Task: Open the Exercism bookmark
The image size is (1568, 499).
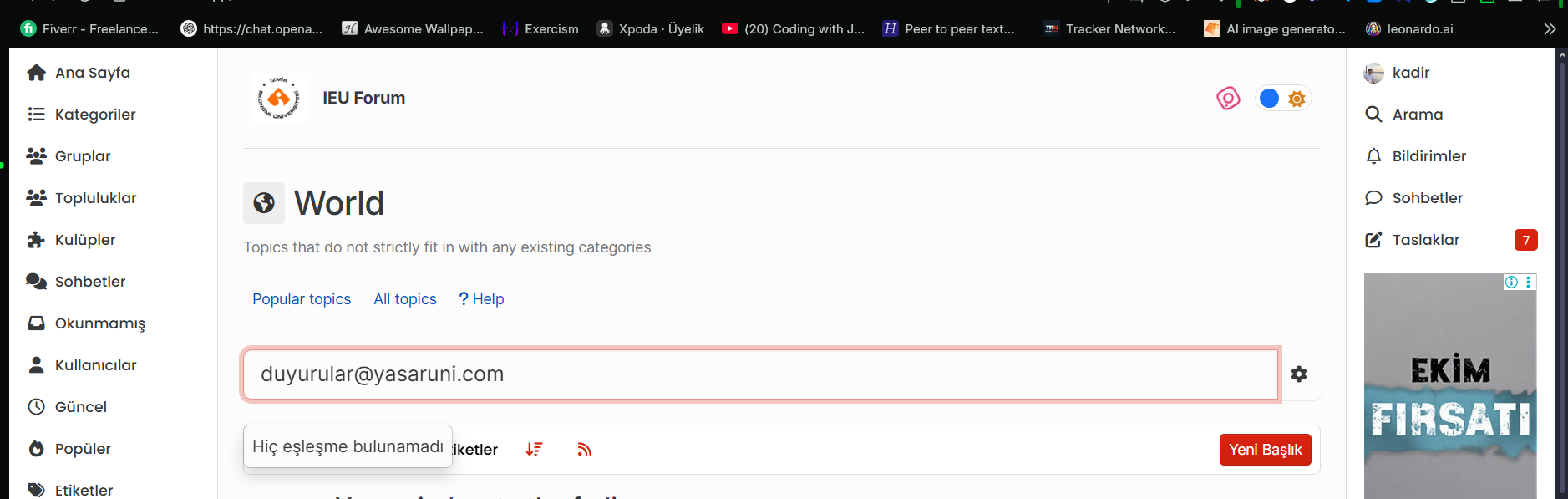Action: click(540, 29)
